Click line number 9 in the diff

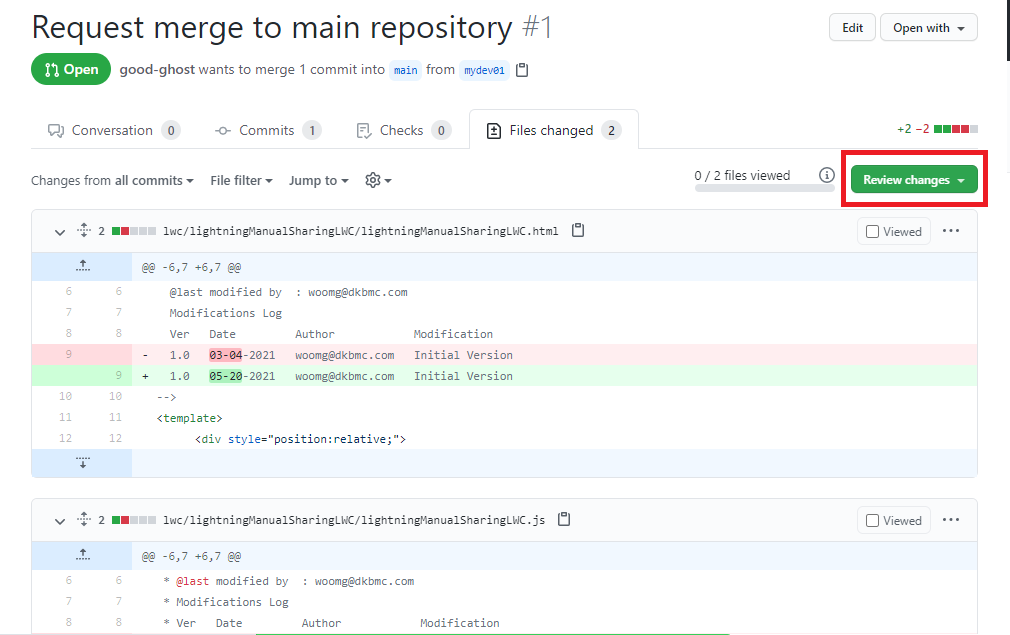coord(68,354)
